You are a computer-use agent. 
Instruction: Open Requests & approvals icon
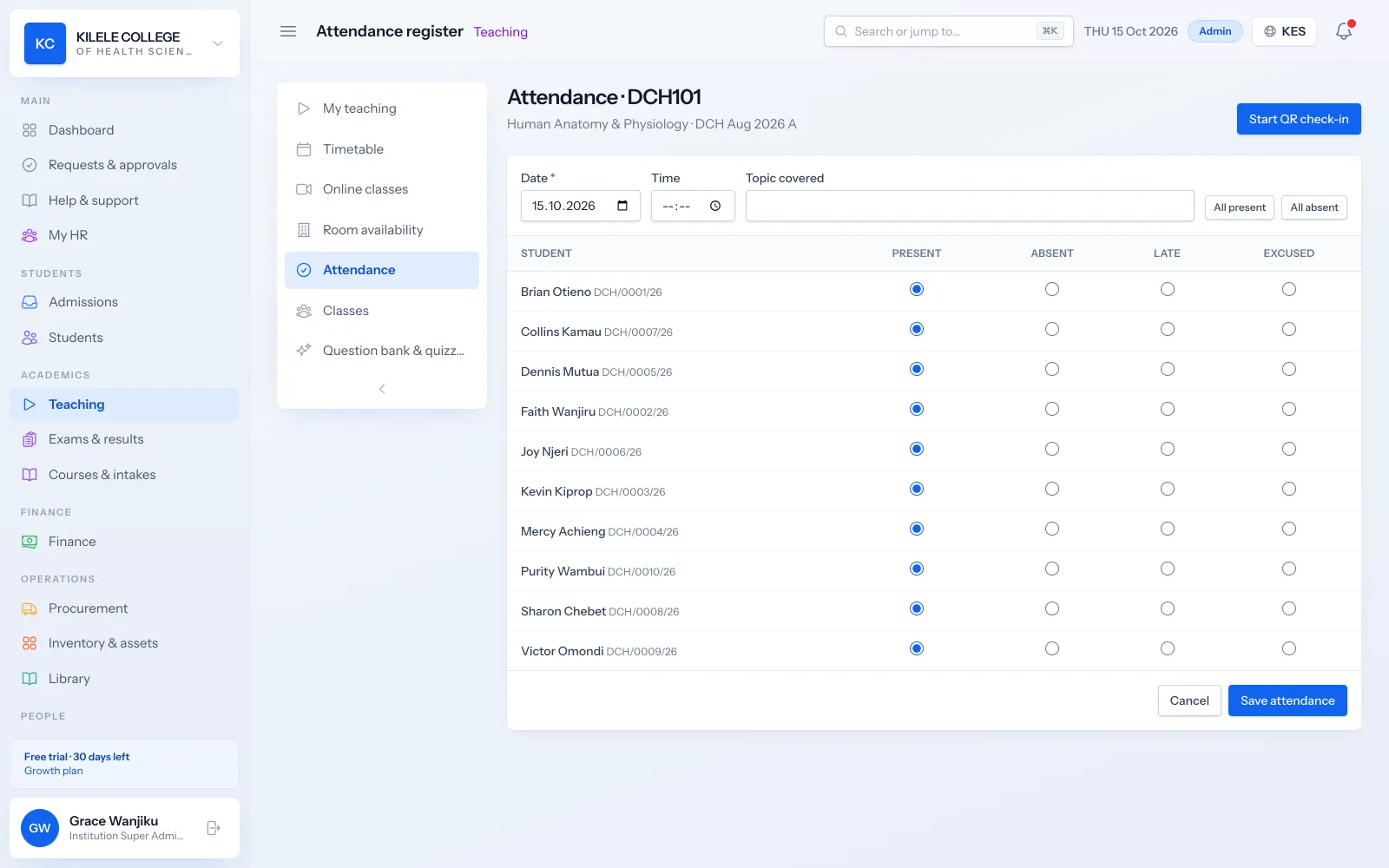pos(30,165)
